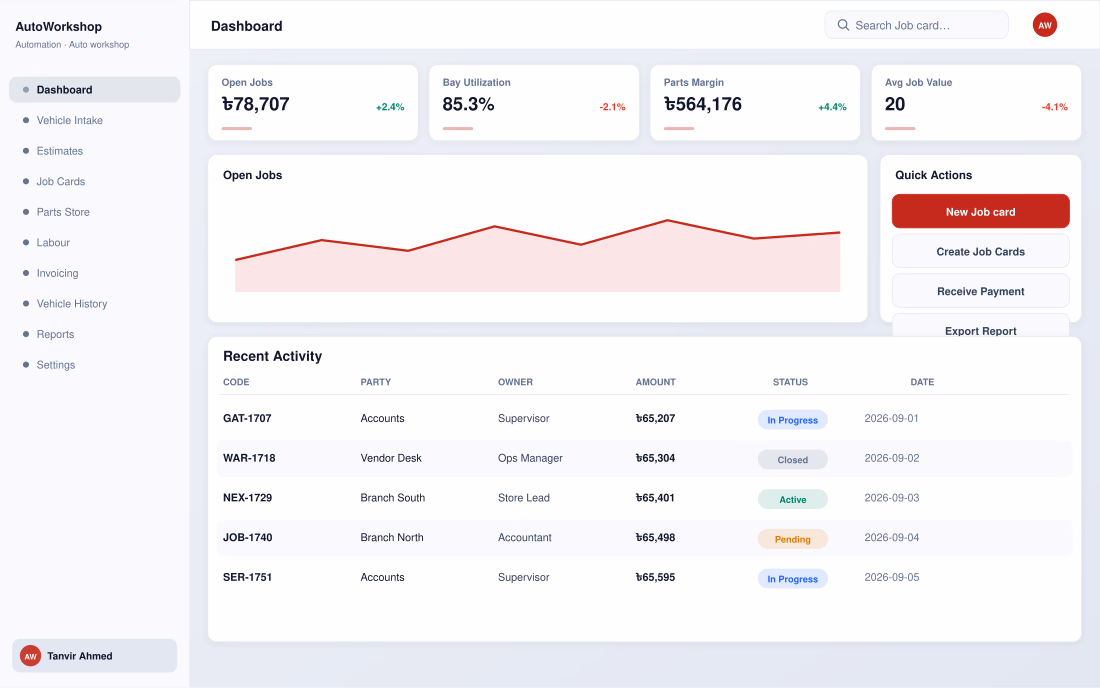Click date 2026-09-05

click(891, 577)
